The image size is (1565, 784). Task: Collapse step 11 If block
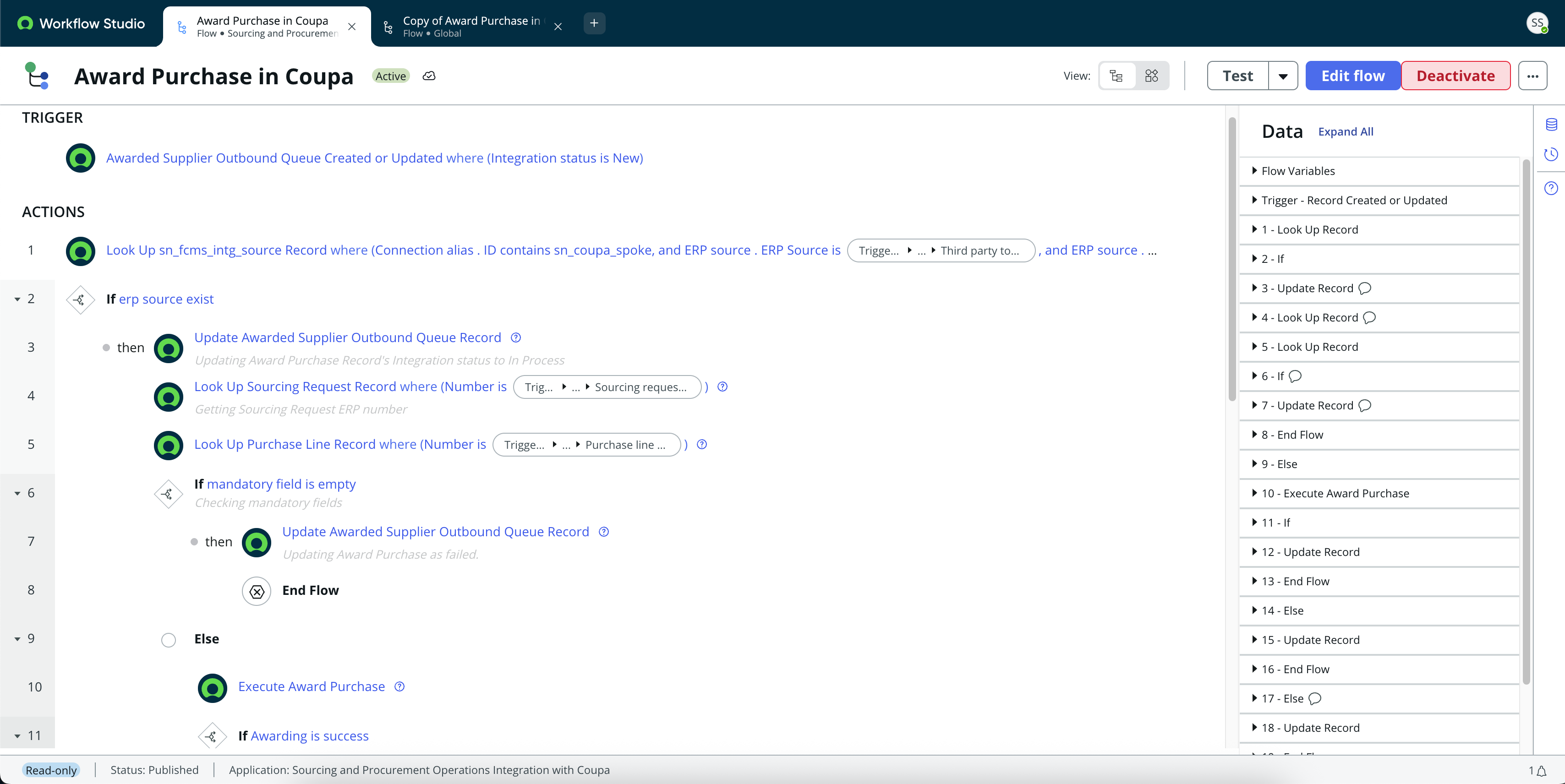click(17, 736)
